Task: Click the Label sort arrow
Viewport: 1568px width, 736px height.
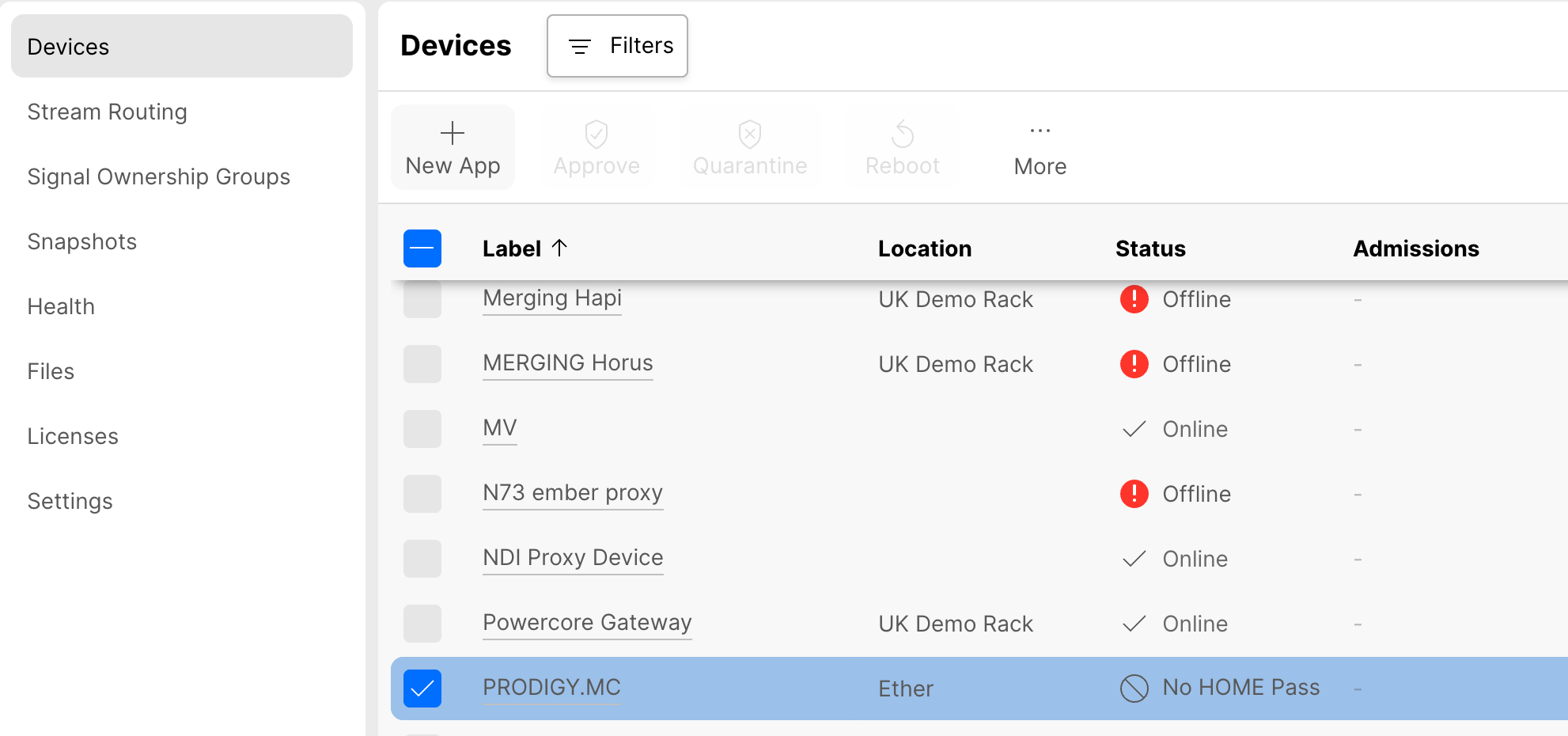Action: coord(559,248)
